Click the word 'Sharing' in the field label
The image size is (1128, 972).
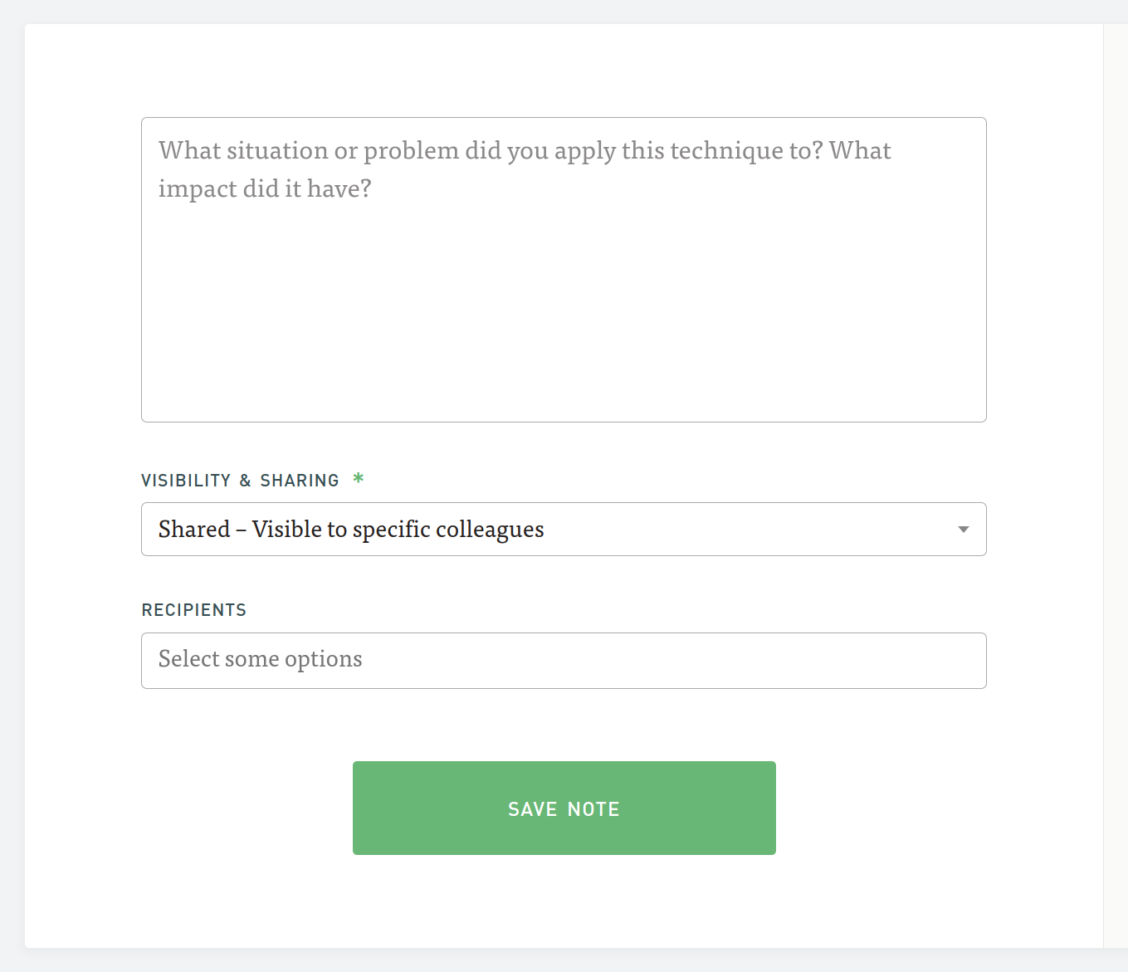[x=300, y=481]
